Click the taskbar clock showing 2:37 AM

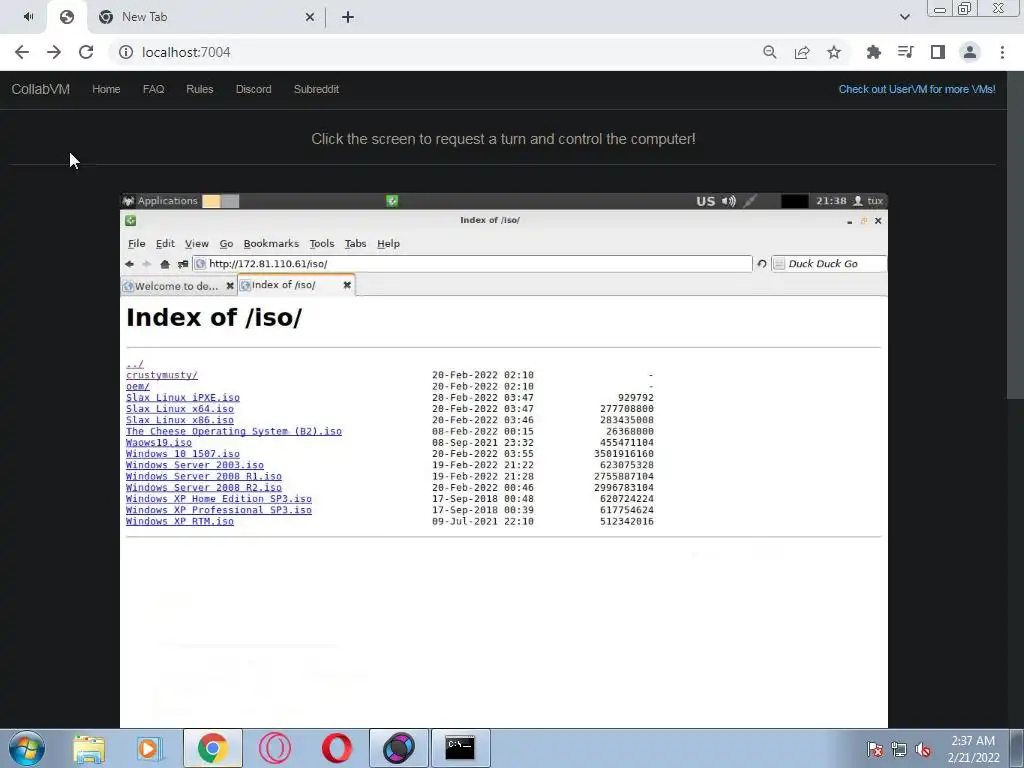point(973,749)
